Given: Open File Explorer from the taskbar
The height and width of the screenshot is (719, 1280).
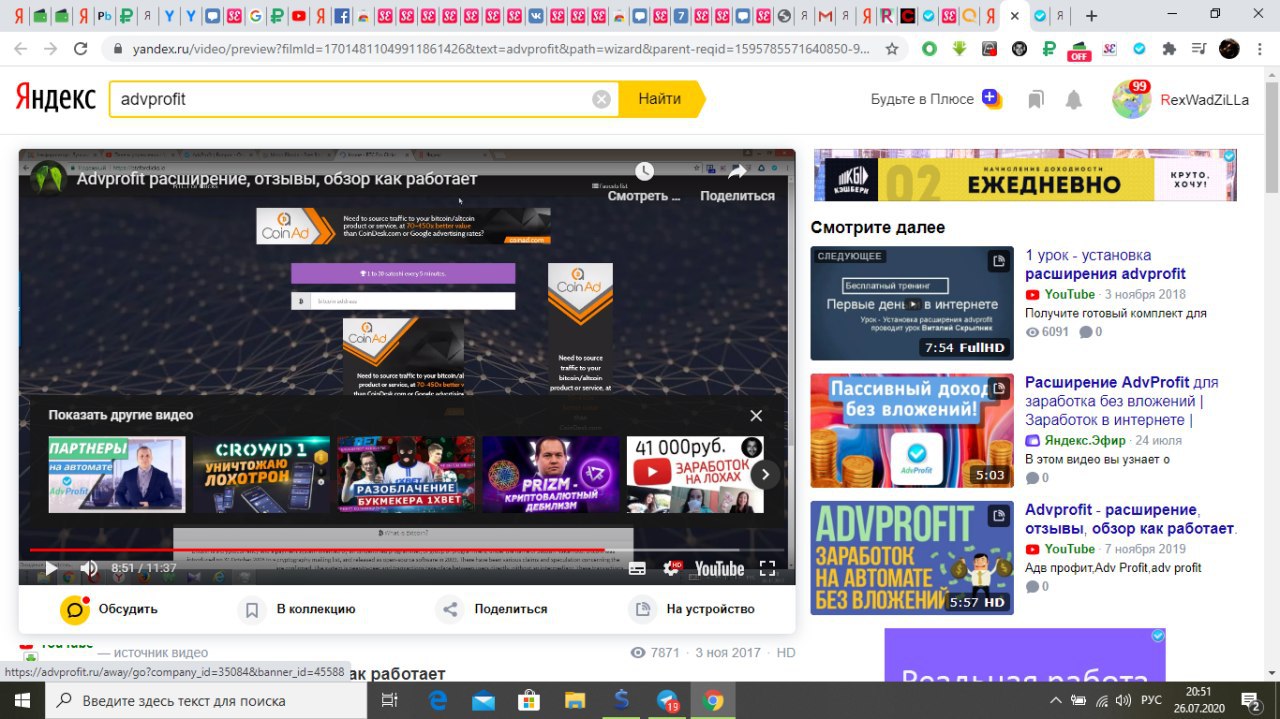Looking at the screenshot, I should coord(575,701).
